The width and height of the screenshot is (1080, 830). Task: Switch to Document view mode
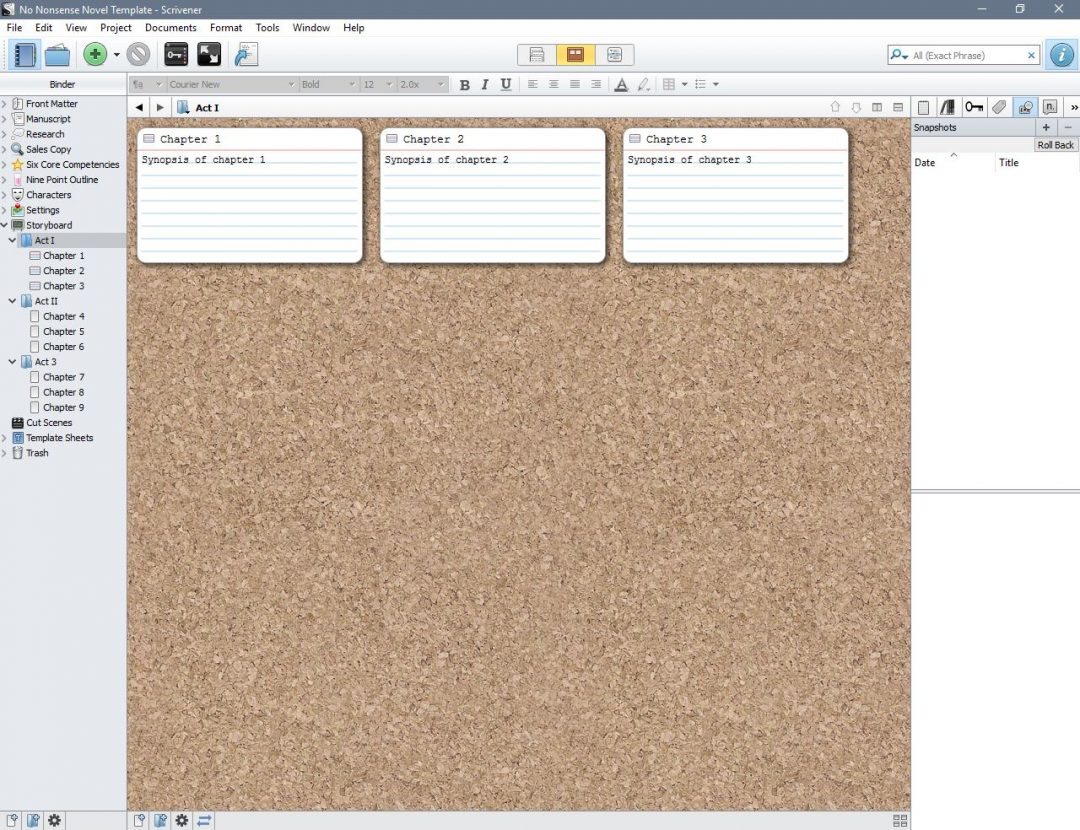(x=537, y=55)
